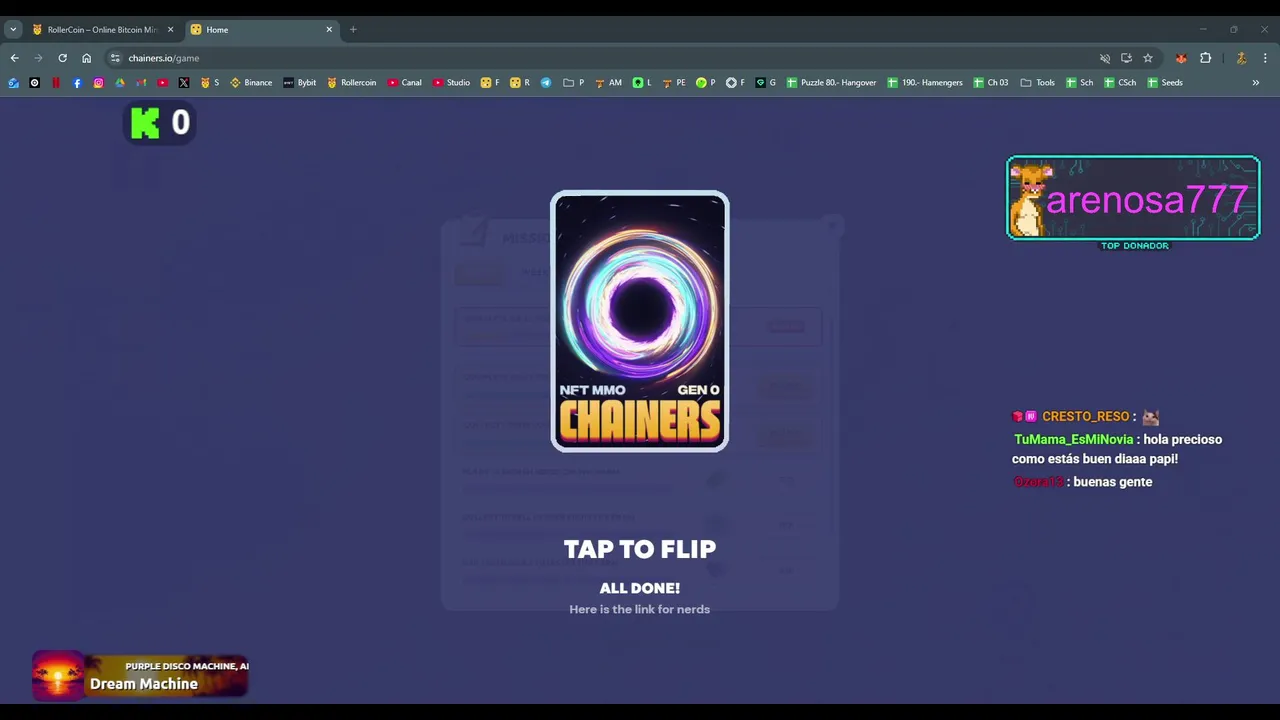The image size is (1280, 720).
Task: Click the CRESTO_RESO chat username
Action: tap(1085, 416)
